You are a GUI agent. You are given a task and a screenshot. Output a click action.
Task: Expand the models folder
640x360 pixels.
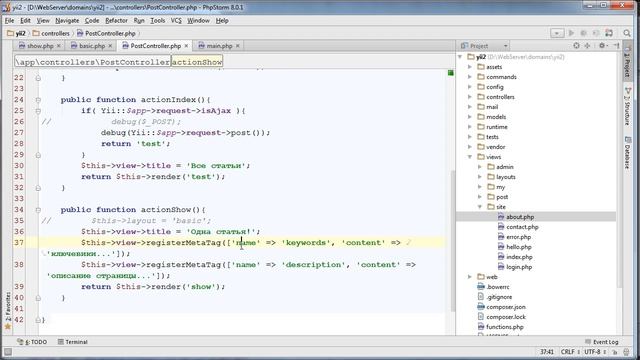tap(470, 117)
